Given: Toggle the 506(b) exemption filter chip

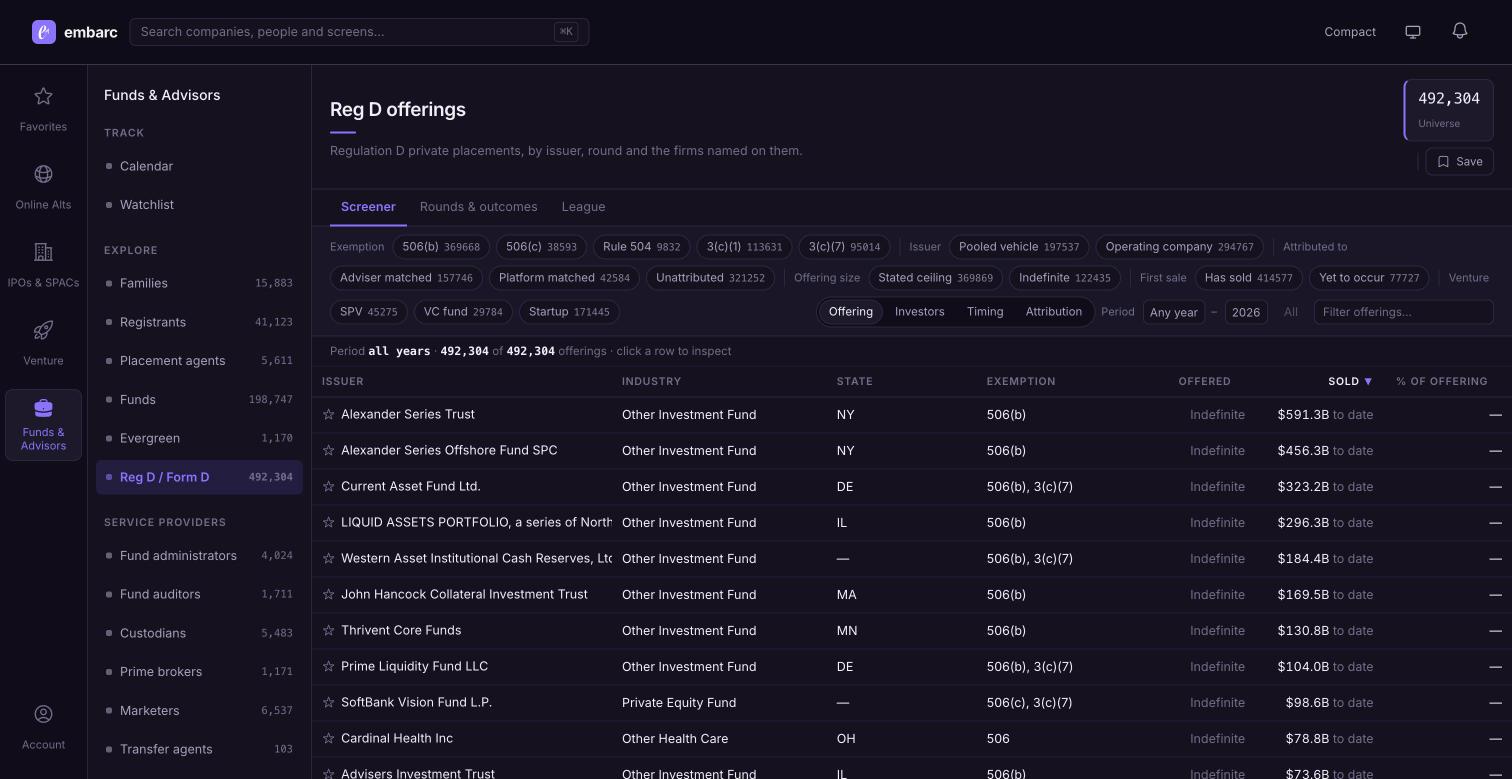Looking at the screenshot, I should click(x=441, y=247).
